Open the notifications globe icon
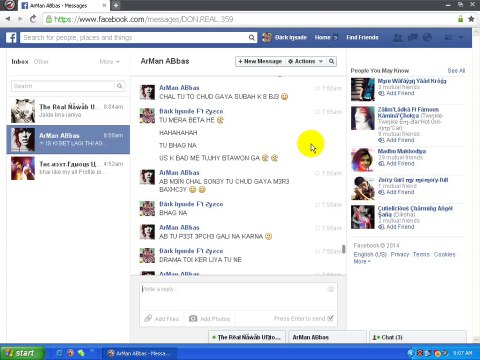Viewport: 480px width, 360px height. tap(427, 37)
